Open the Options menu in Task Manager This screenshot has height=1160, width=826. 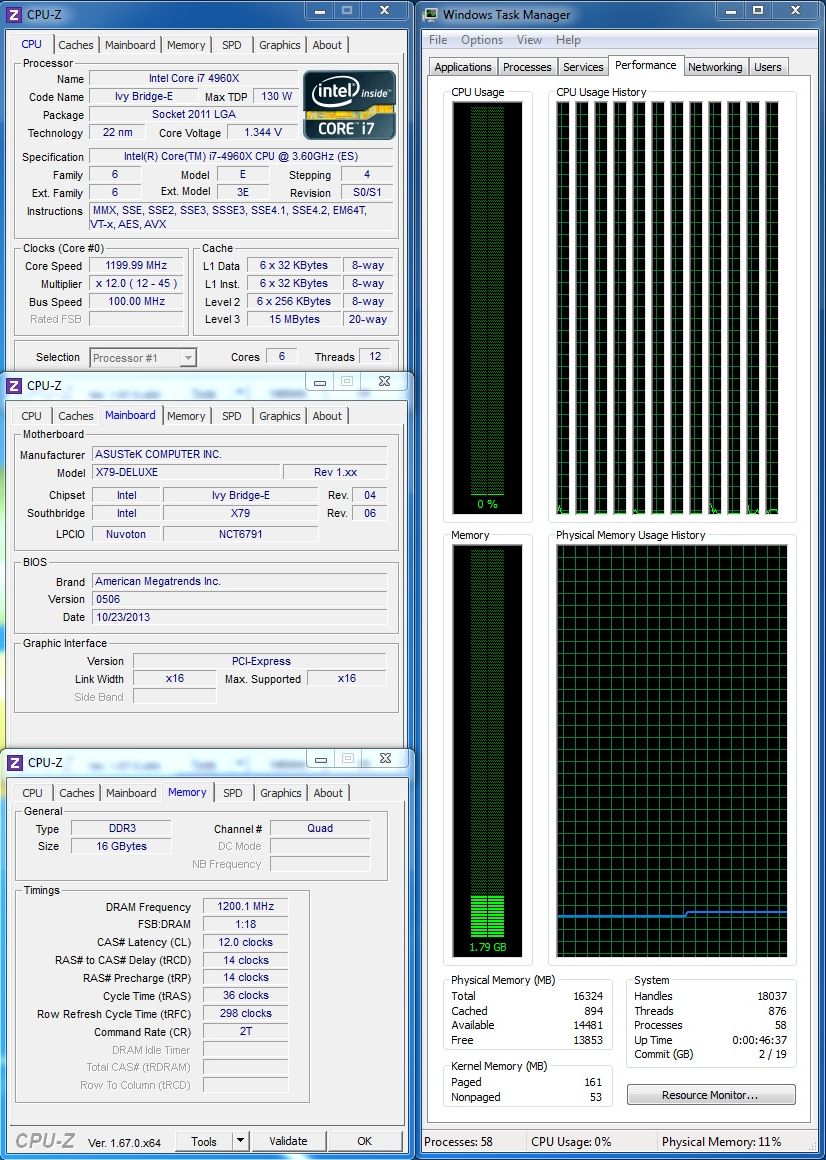482,40
